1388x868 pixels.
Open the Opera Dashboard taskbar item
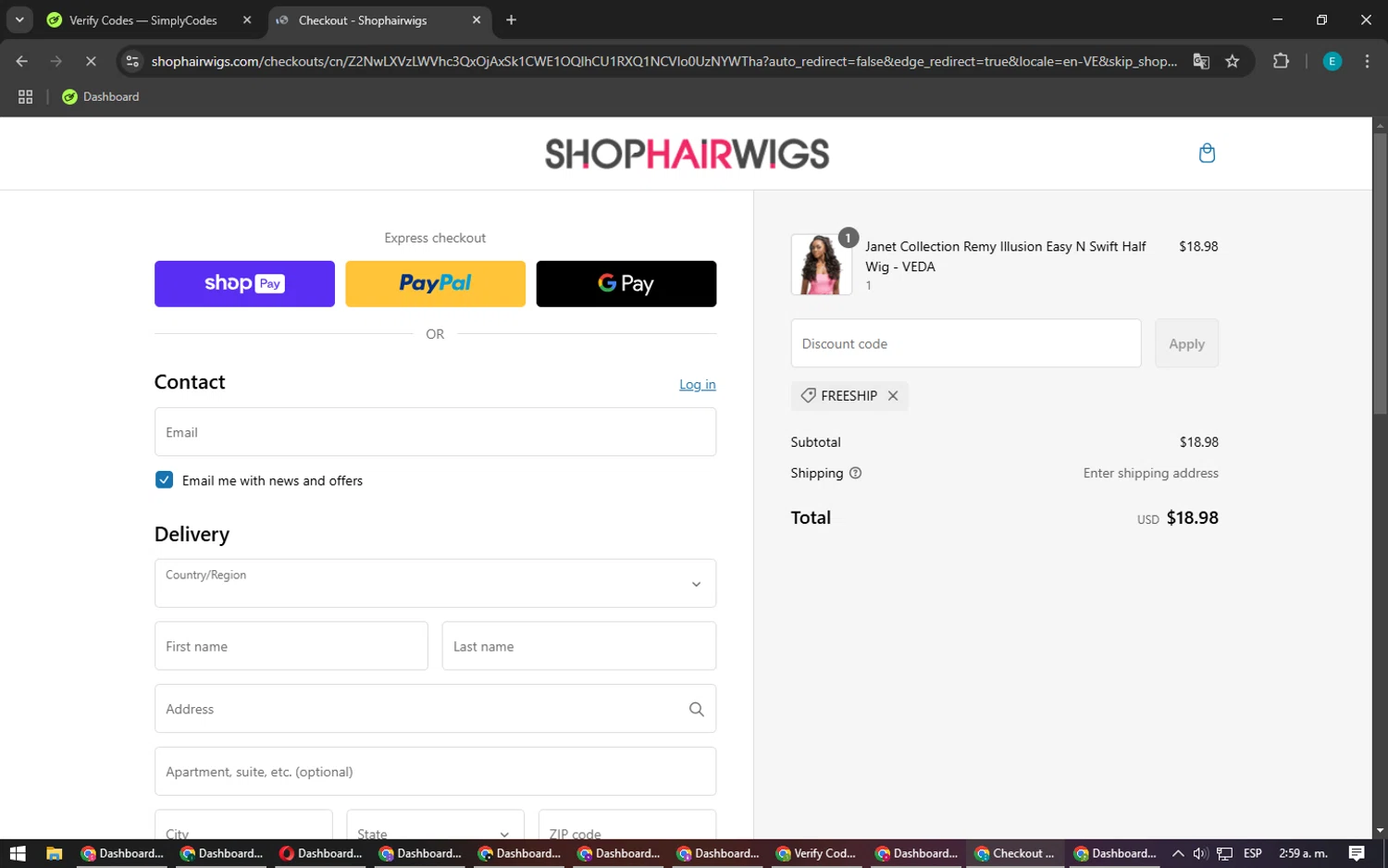[x=320, y=853]
